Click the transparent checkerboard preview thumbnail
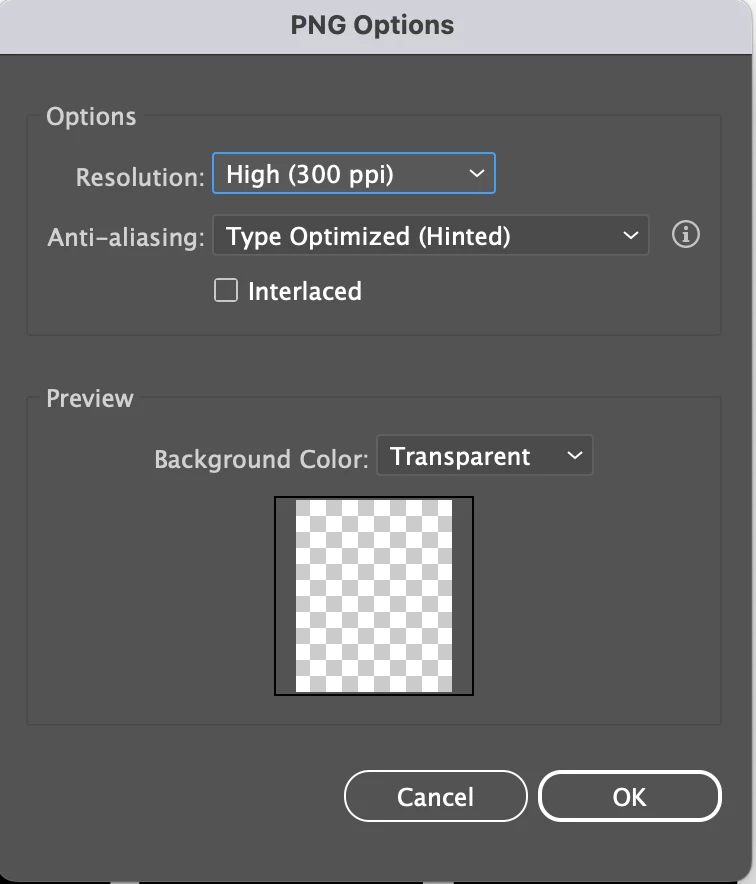Image resolution: width=756 pixels, height=884 pixels. pyautogui.click(x=374, y=596)
